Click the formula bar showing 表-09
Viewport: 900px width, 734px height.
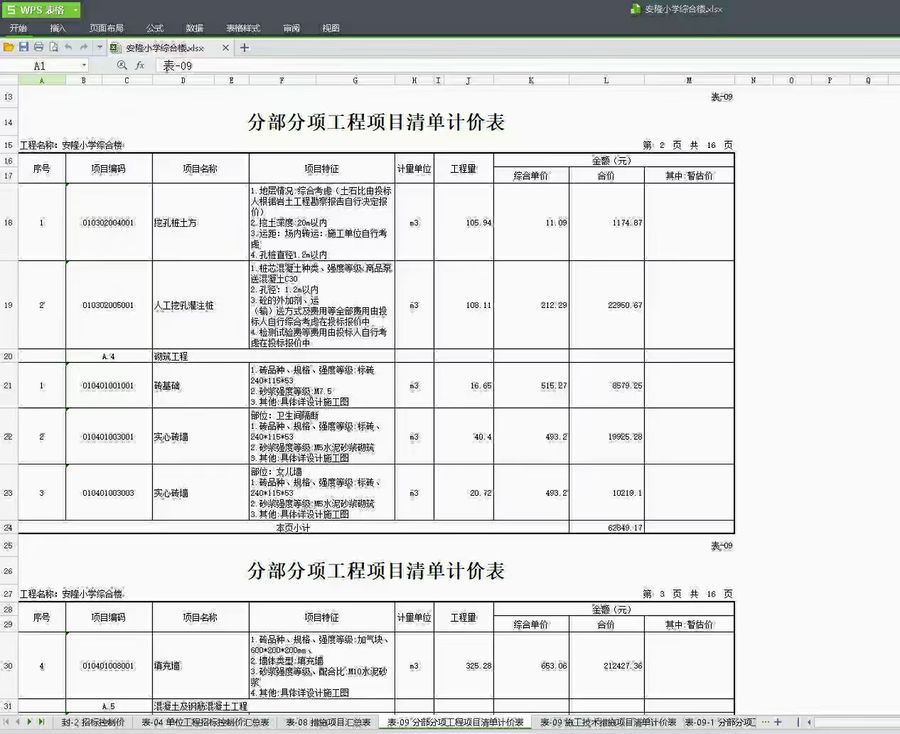525,65
